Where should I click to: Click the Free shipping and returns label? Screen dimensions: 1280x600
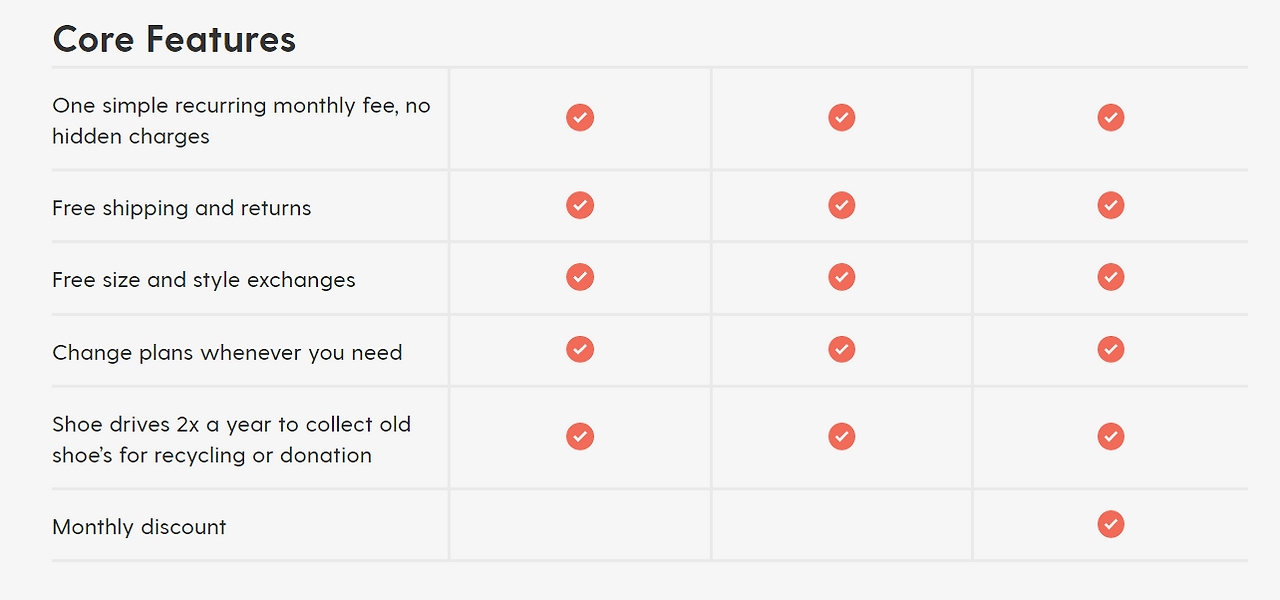tap(181, 208)
